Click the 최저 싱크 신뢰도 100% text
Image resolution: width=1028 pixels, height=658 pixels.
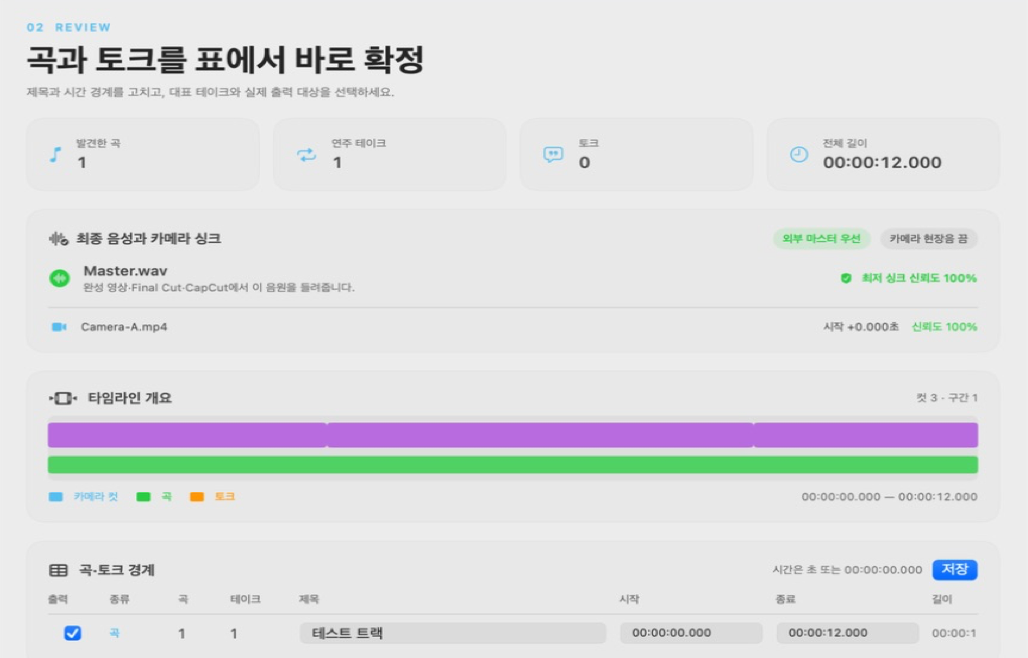pos(919,278)
